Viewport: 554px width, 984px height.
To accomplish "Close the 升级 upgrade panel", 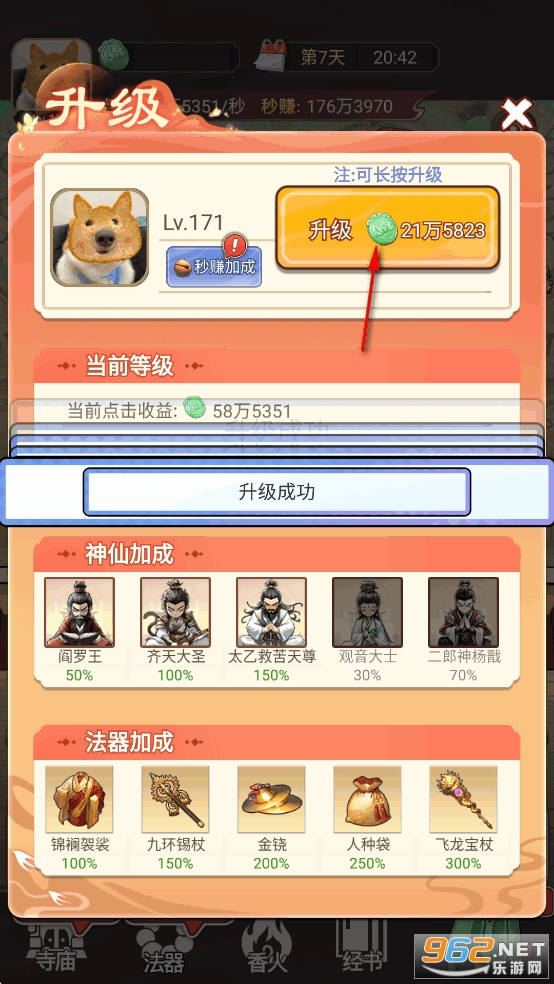I will 516,114.
